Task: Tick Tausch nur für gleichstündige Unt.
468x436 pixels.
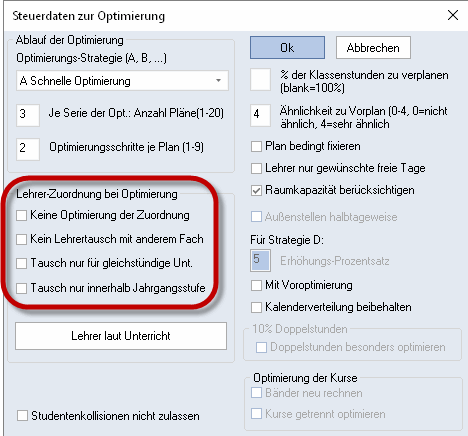Action: pos(22,263)
